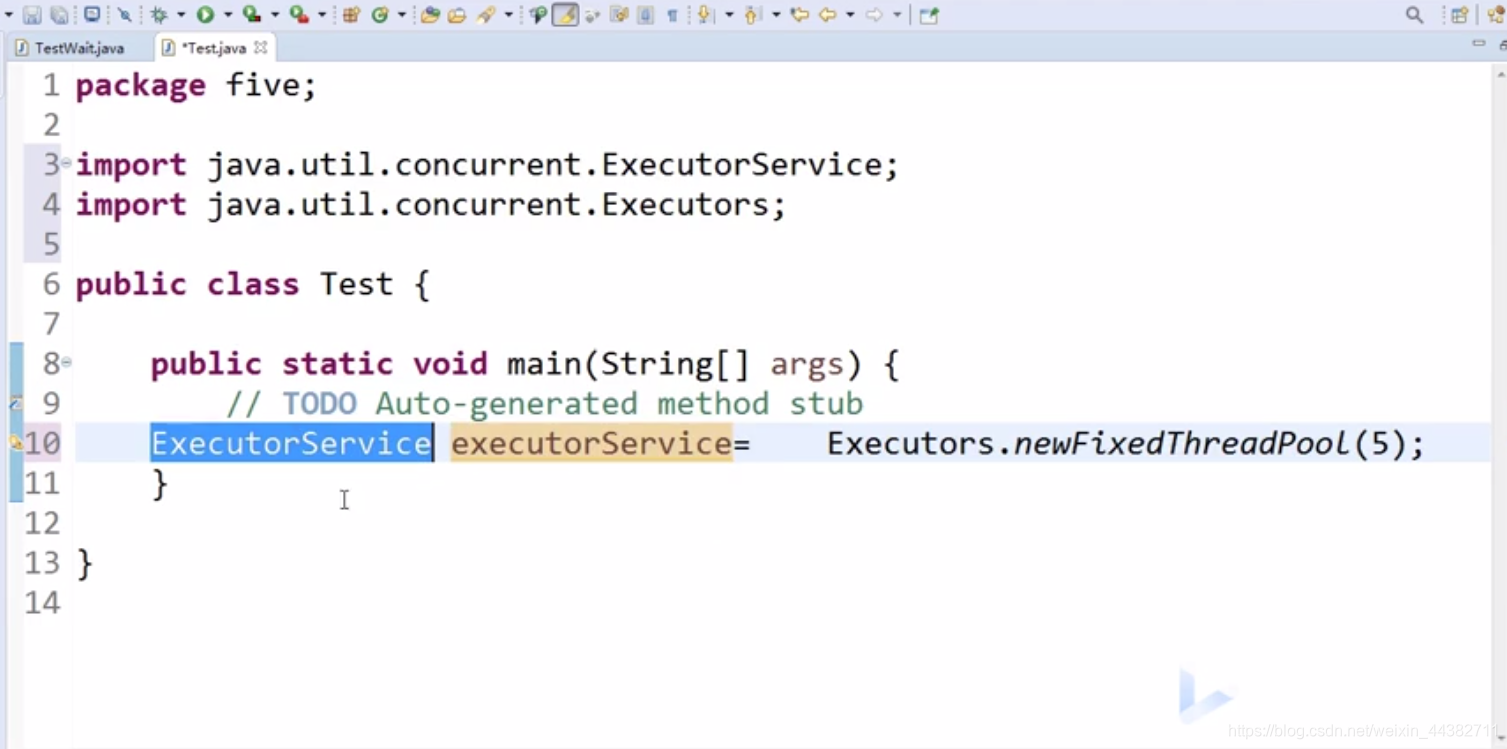This screenshot has width=1507, height=749.
Task: Expand the Back history dropdown arrow
Action: coord(850,15)
